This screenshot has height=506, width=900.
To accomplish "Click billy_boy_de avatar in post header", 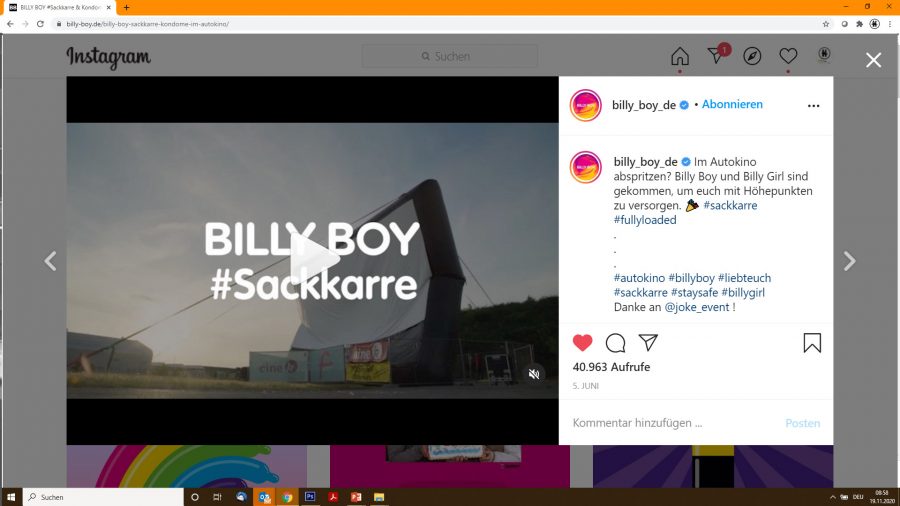I will 585,106.
